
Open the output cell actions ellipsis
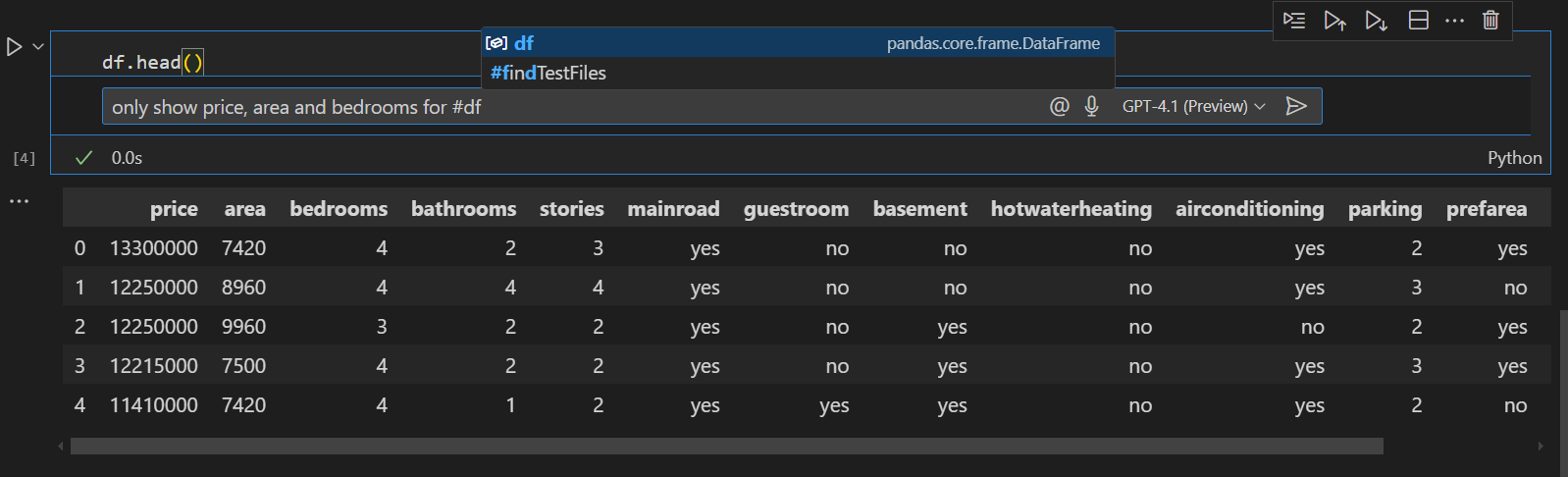20,201
